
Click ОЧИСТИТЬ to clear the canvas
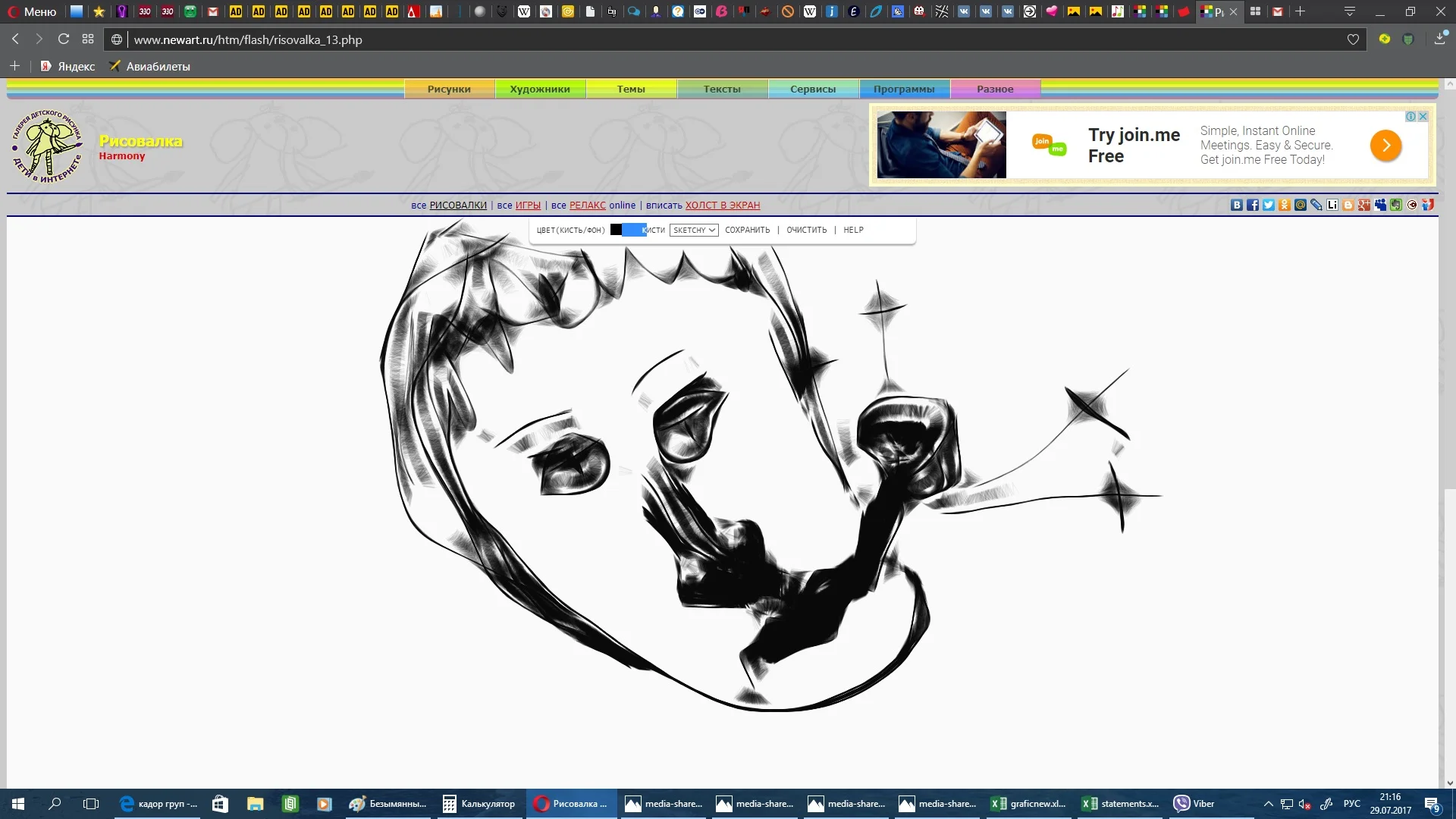[x=806, y=230]
